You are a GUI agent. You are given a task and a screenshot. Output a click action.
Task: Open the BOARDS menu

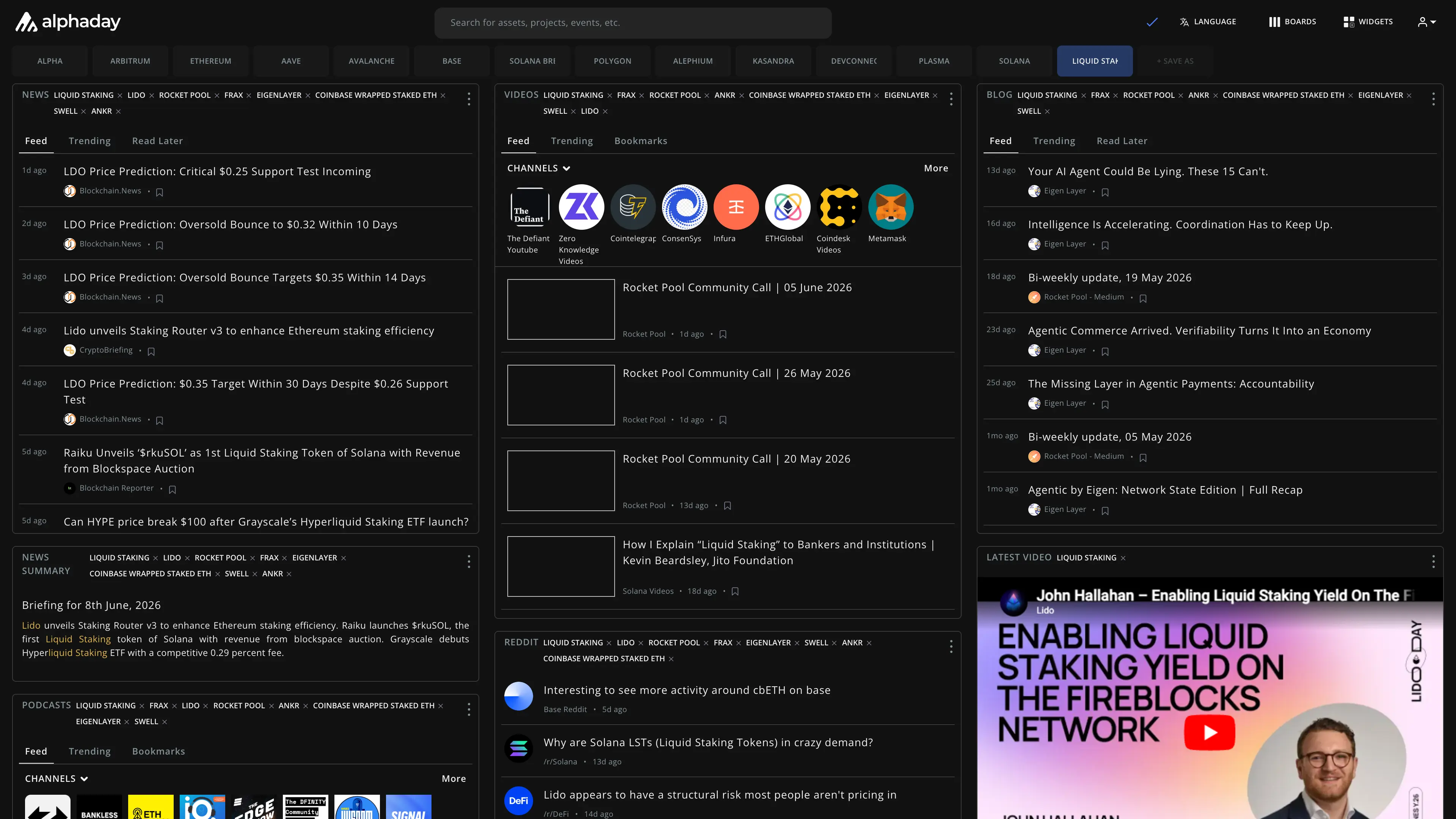(x=1293, y=22)
